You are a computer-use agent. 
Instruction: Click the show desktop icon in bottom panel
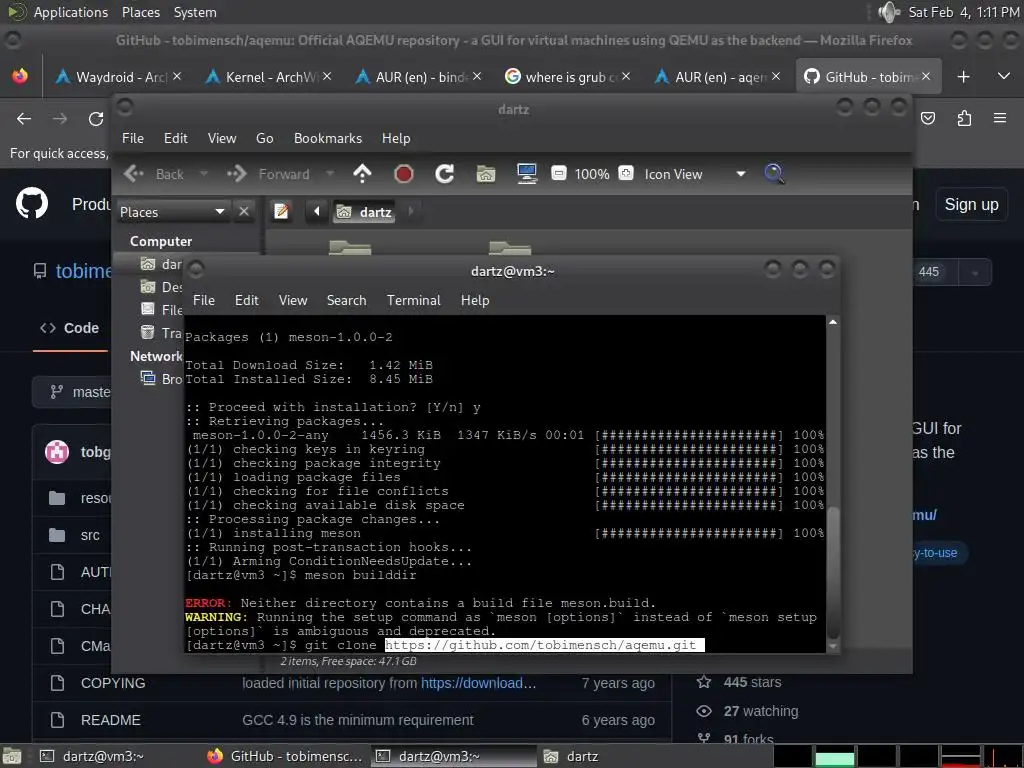(12, 756)
